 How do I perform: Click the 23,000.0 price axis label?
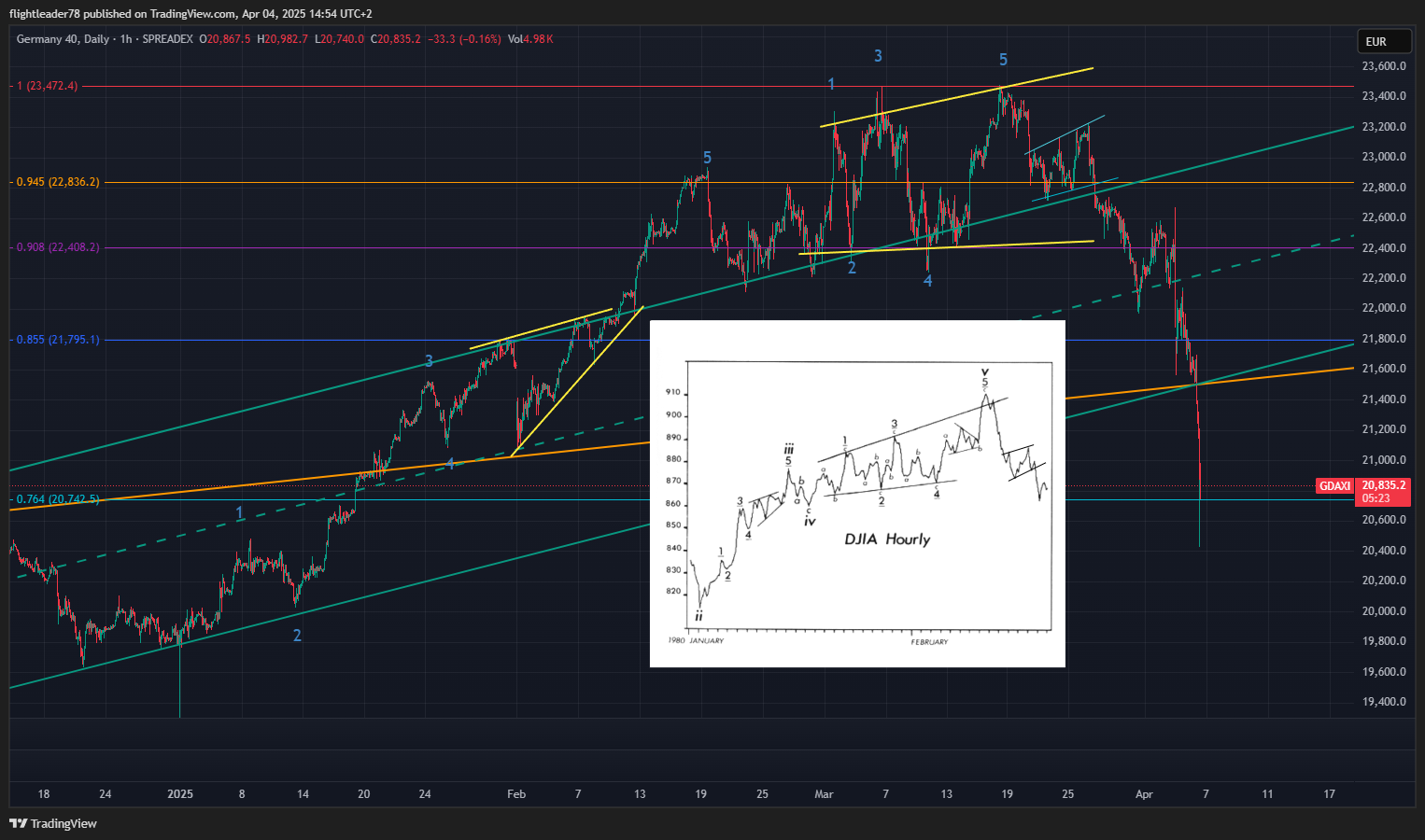[1384, 157]
